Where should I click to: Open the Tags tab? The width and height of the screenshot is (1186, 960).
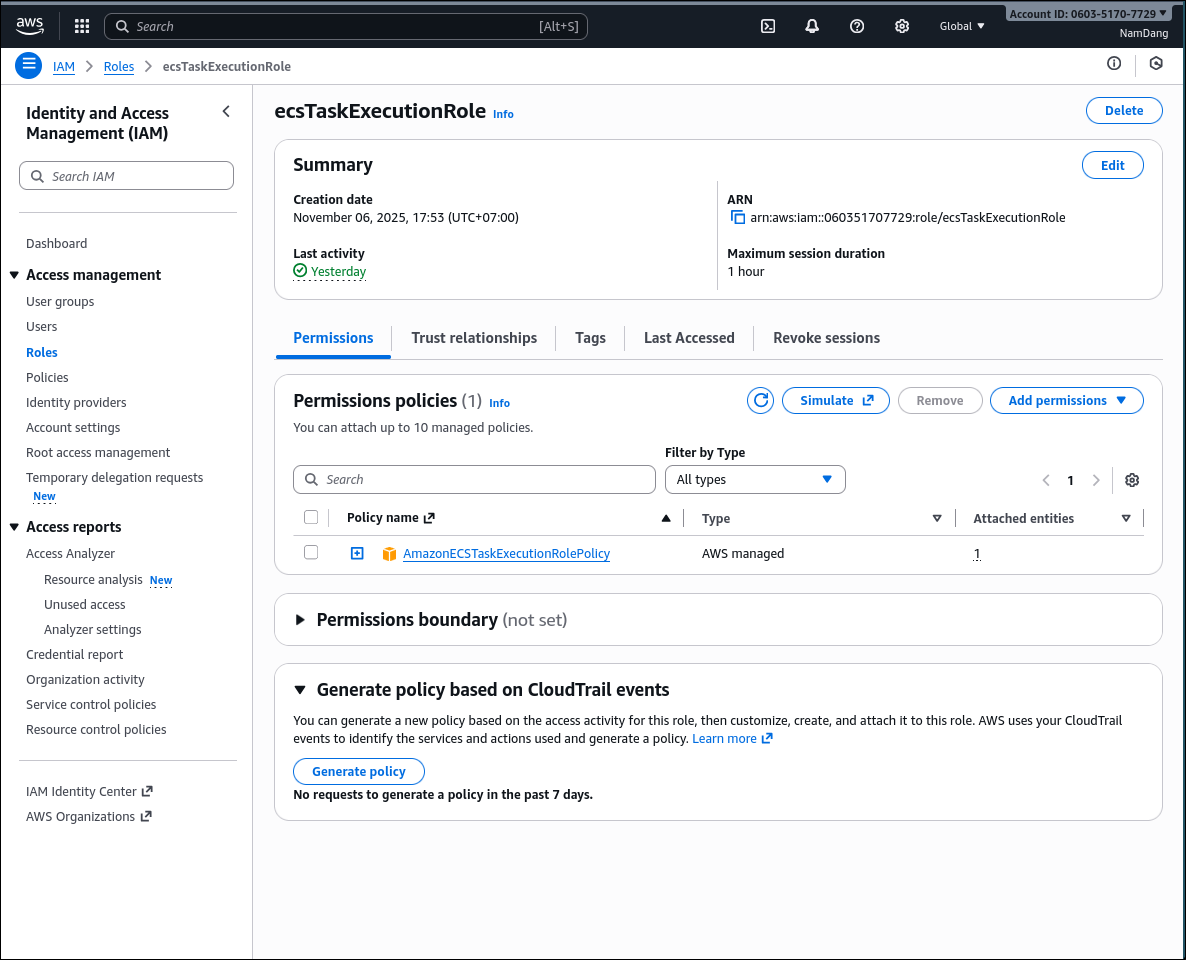[x=590, y=338]
